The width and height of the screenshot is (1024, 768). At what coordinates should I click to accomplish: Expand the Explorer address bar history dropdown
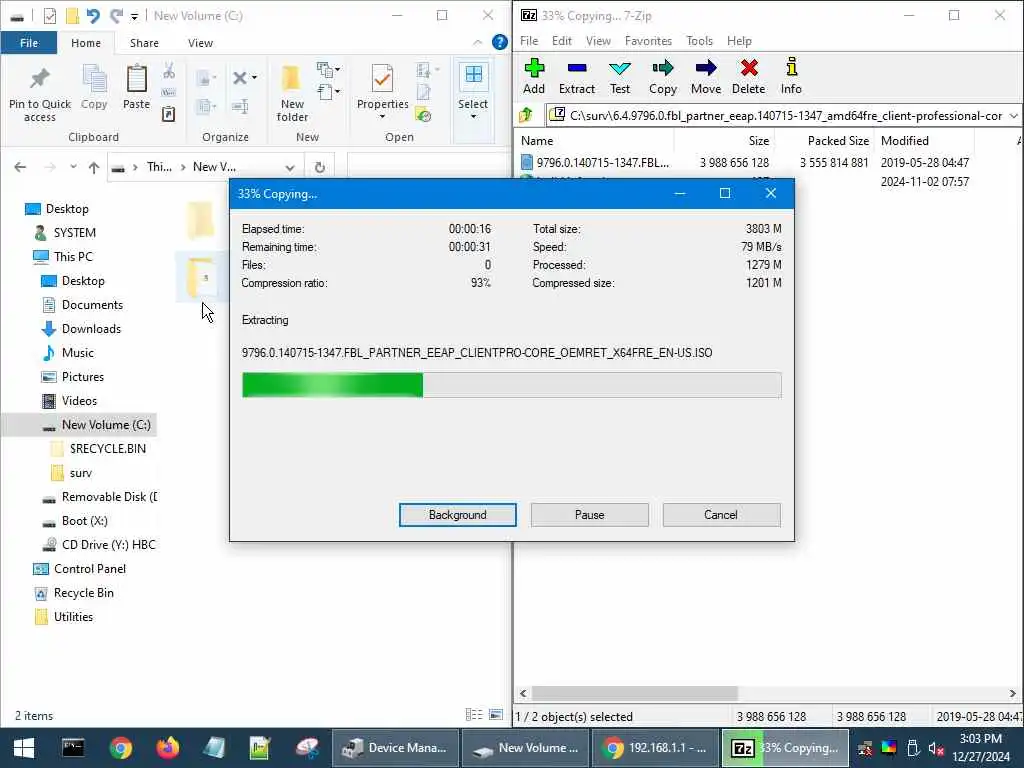(290, 167)
